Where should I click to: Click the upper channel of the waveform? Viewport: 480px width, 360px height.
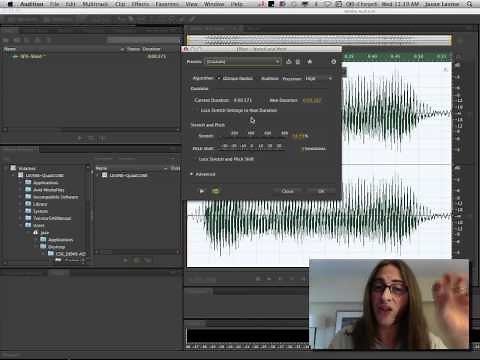[397, 113]
